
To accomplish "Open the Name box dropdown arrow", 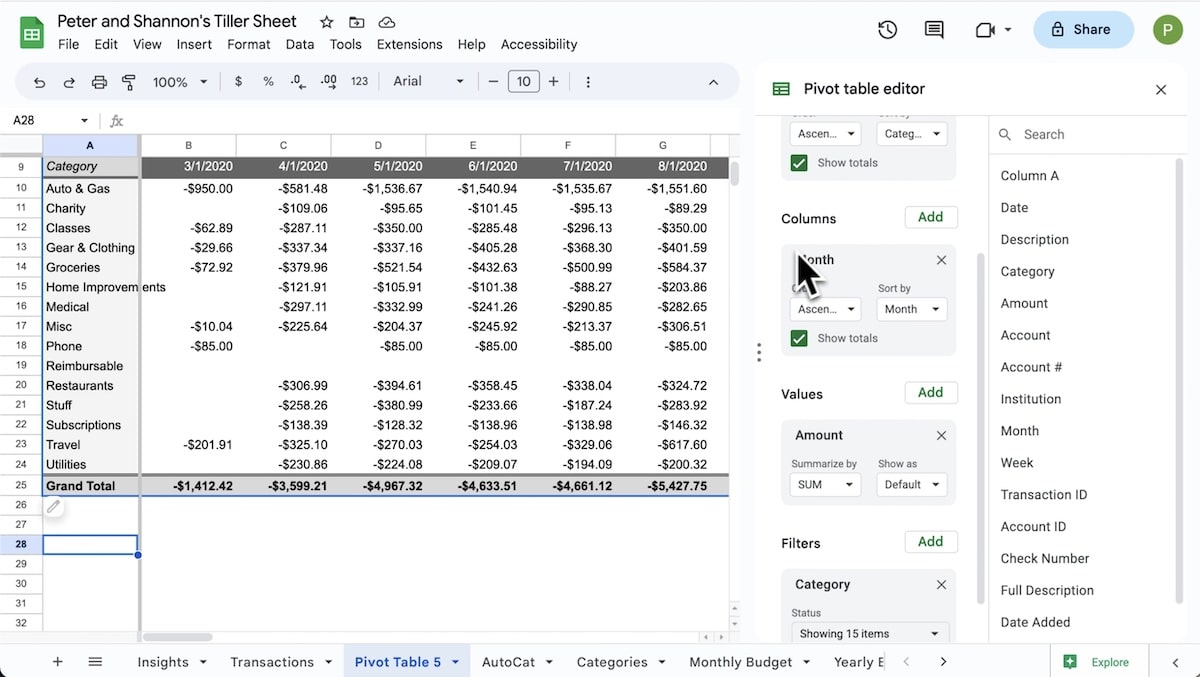I will tap(85, 121).
